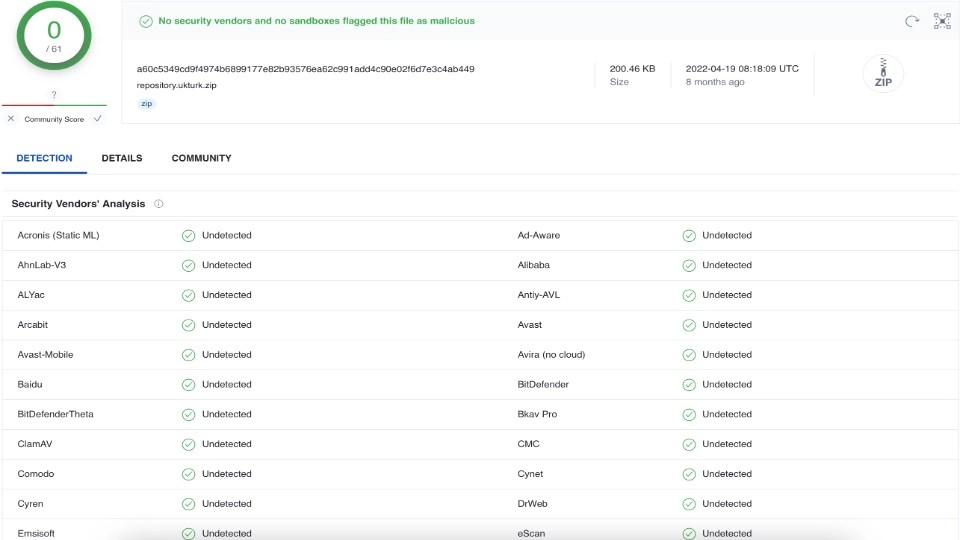Viewport: 960px width, 540px height.
Task: Vote up with the Community Score checkmark
Action: 97,119
